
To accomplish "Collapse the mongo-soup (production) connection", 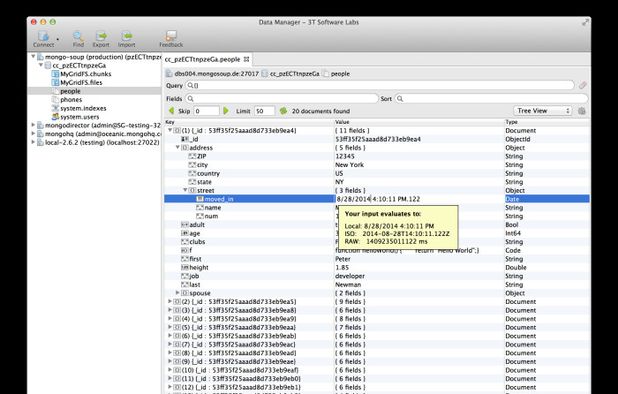I will click(33, 57).
